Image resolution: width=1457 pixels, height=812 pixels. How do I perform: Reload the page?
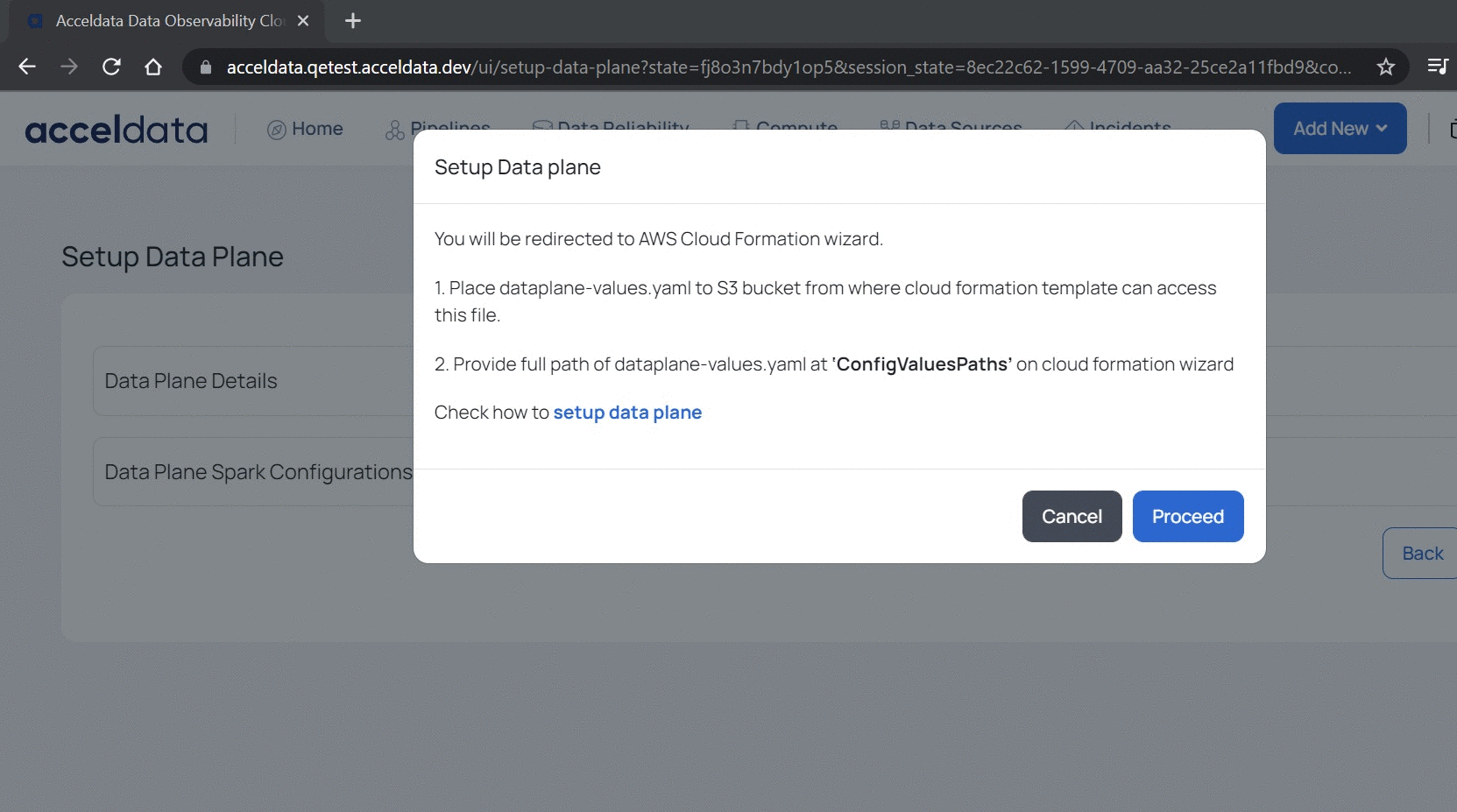[x=111, y=67]
